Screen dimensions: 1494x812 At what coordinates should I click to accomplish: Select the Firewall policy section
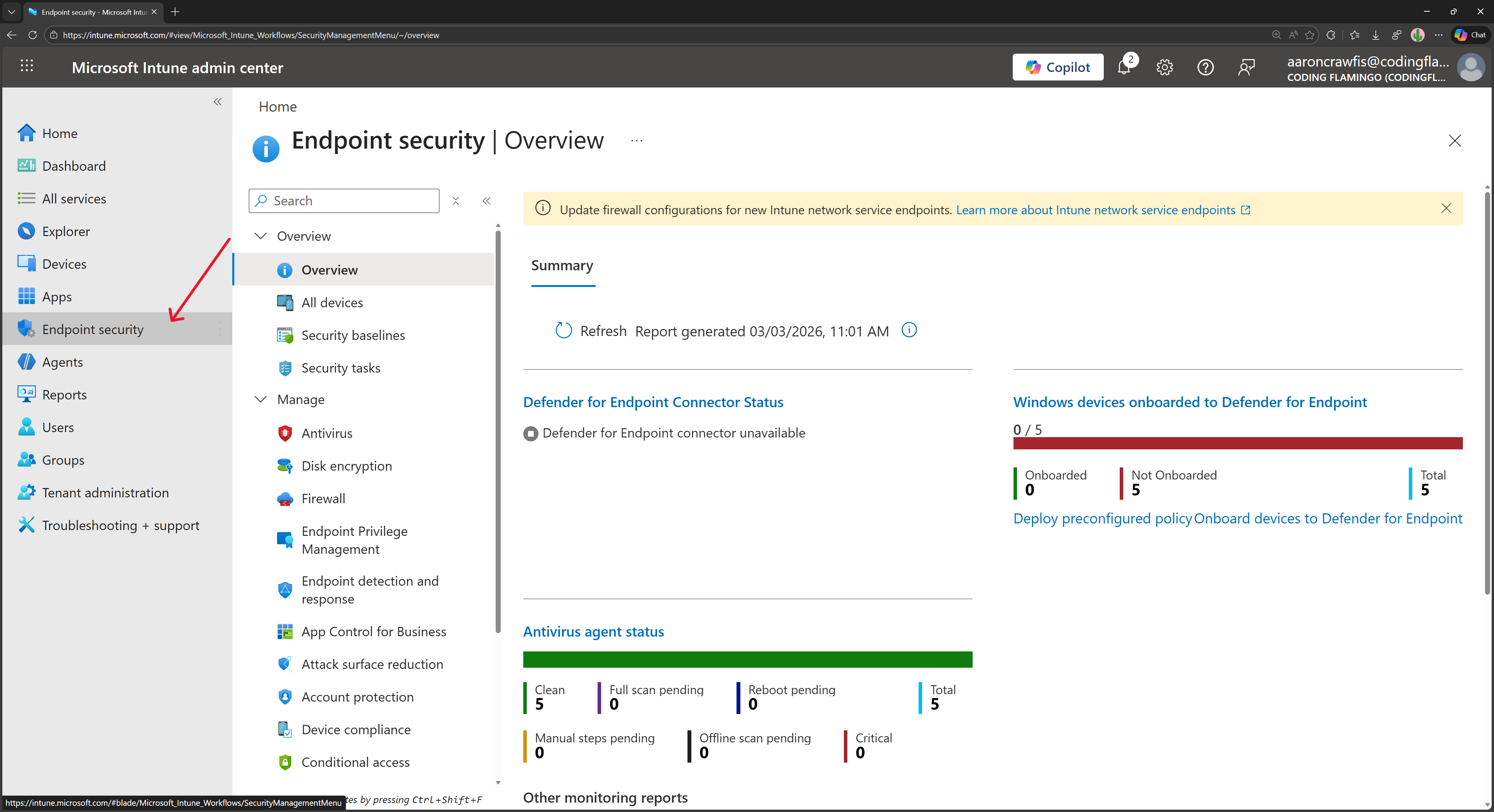coord(323,498)
